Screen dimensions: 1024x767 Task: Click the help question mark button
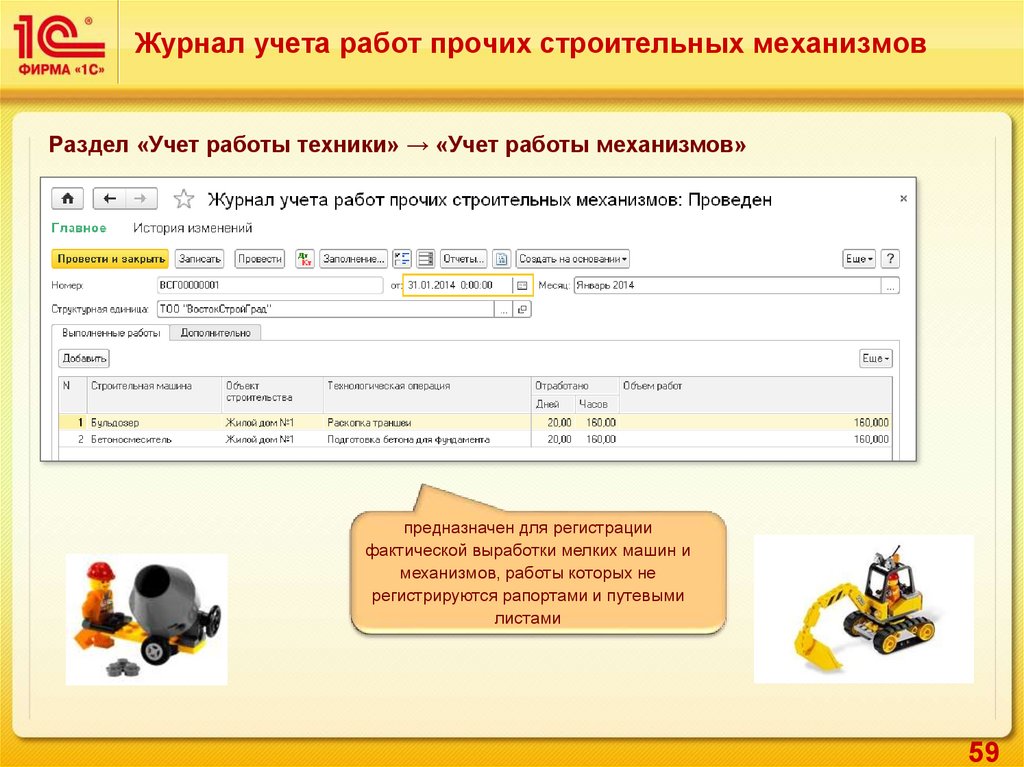point(889,259)
